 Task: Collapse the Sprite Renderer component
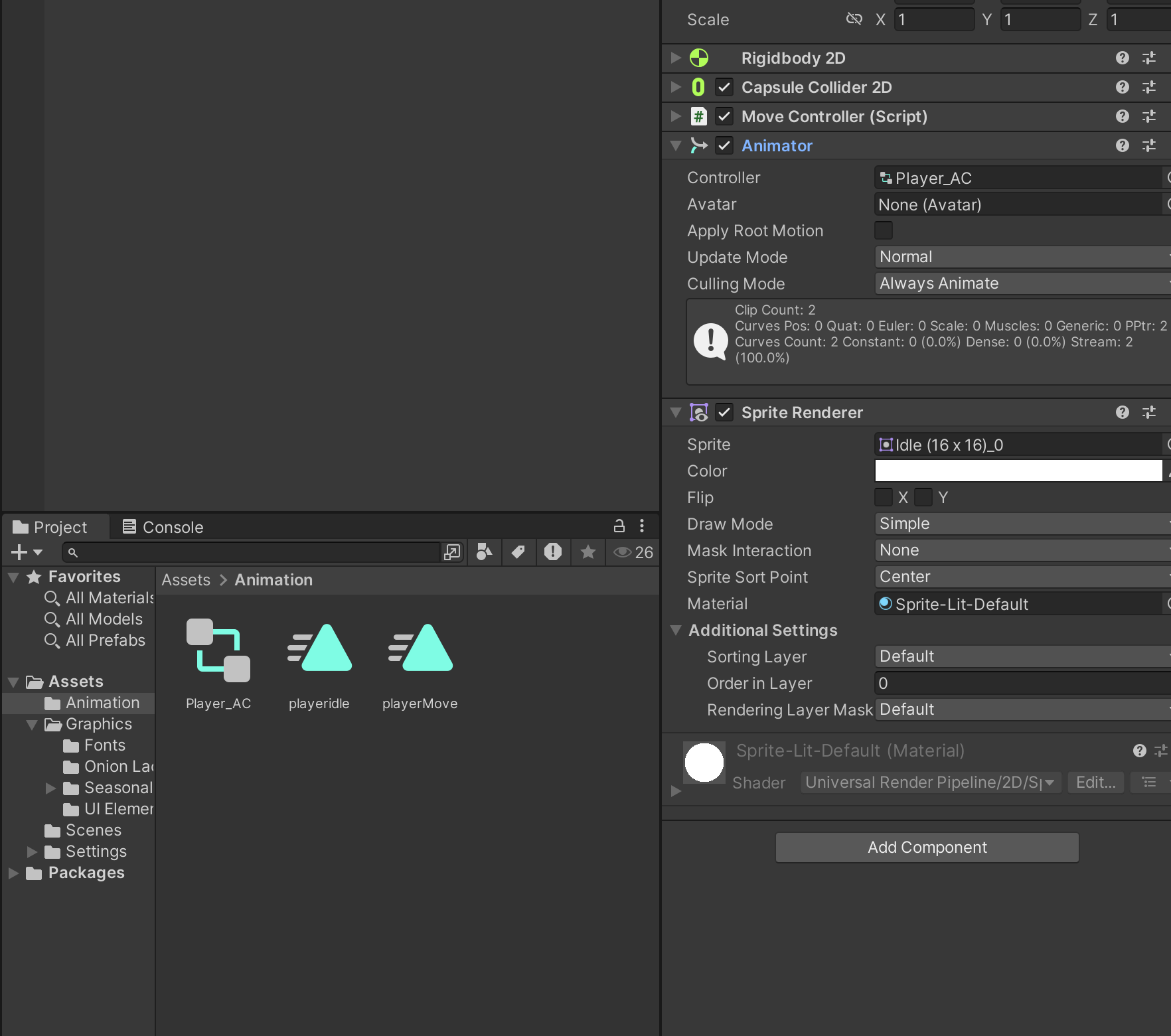click(676, 412)
